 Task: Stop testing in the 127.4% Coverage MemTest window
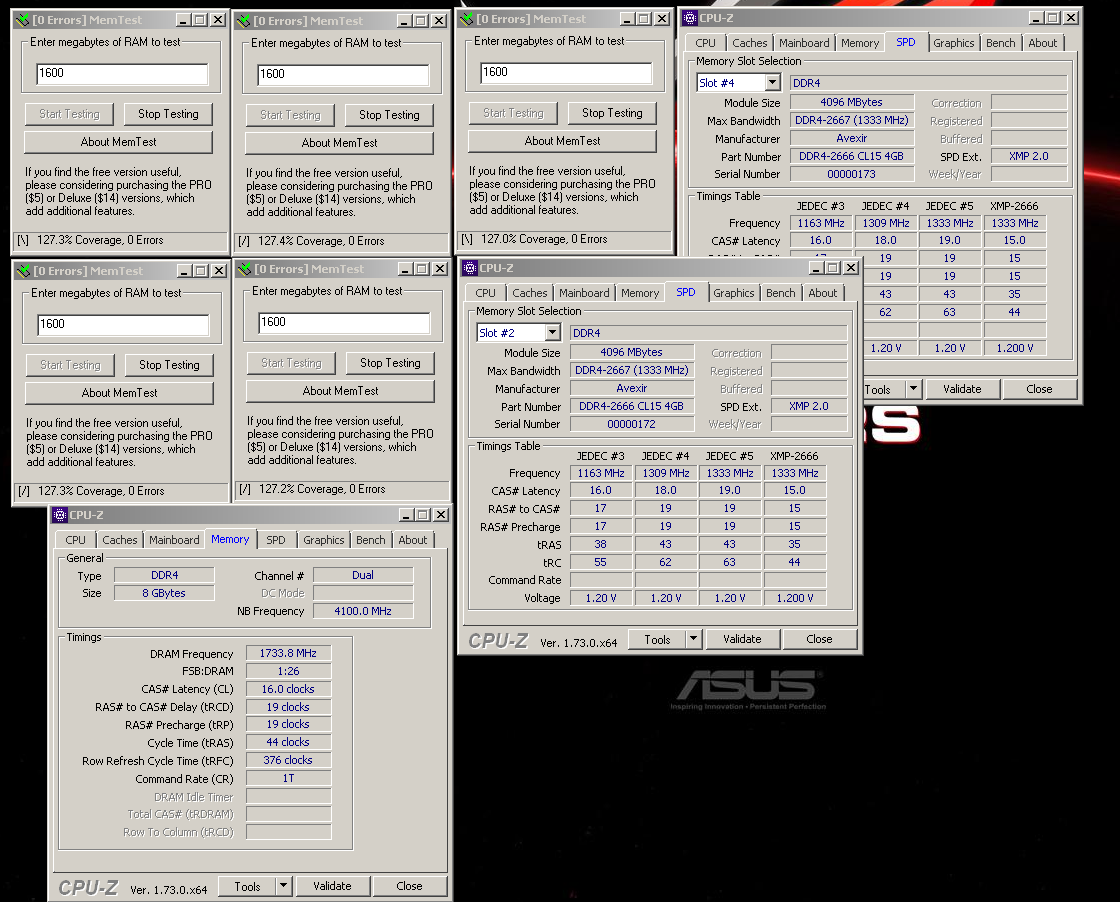(x=389, y=115)
